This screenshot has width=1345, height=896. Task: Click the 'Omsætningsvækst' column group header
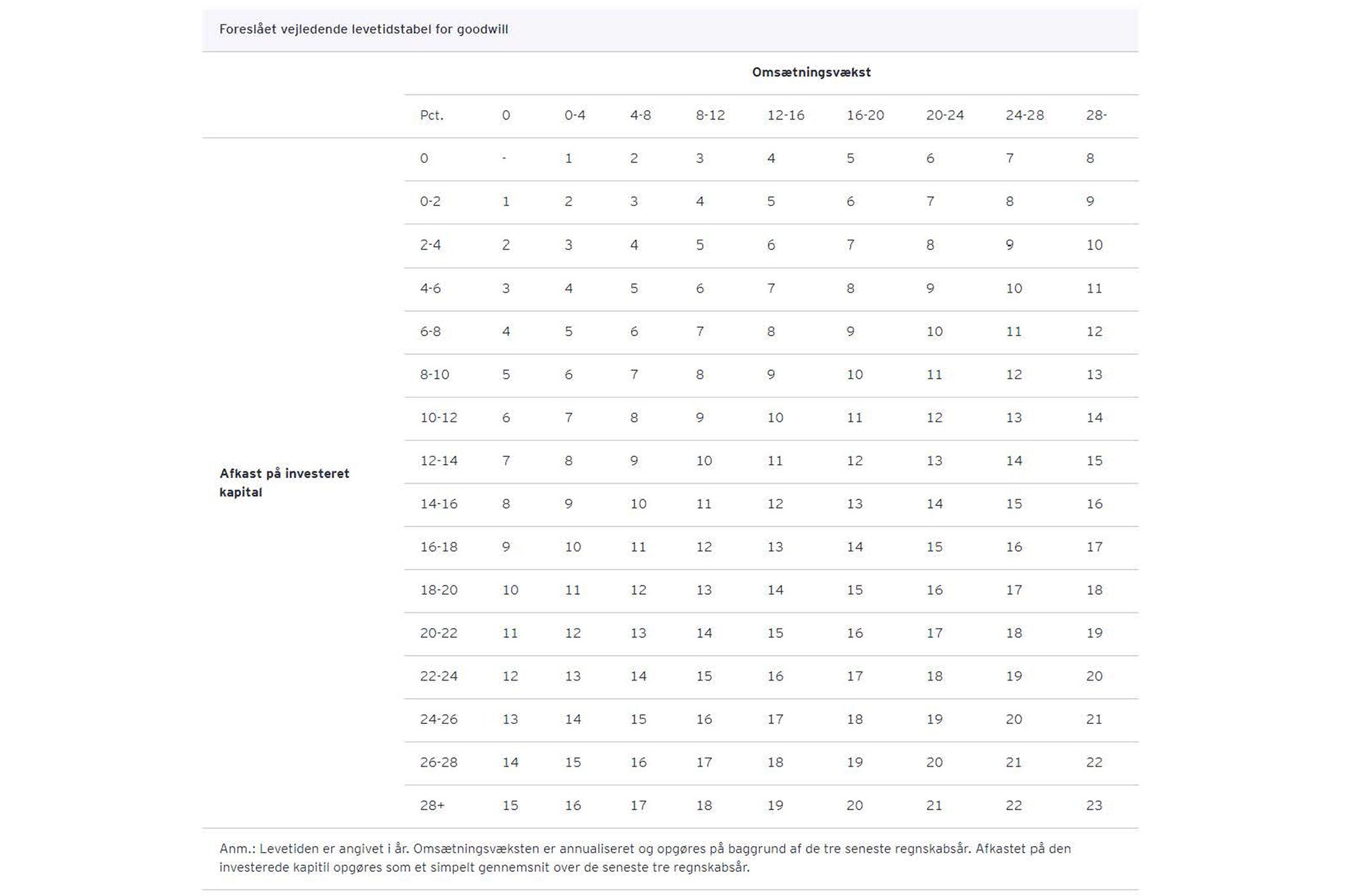(811, 72)
